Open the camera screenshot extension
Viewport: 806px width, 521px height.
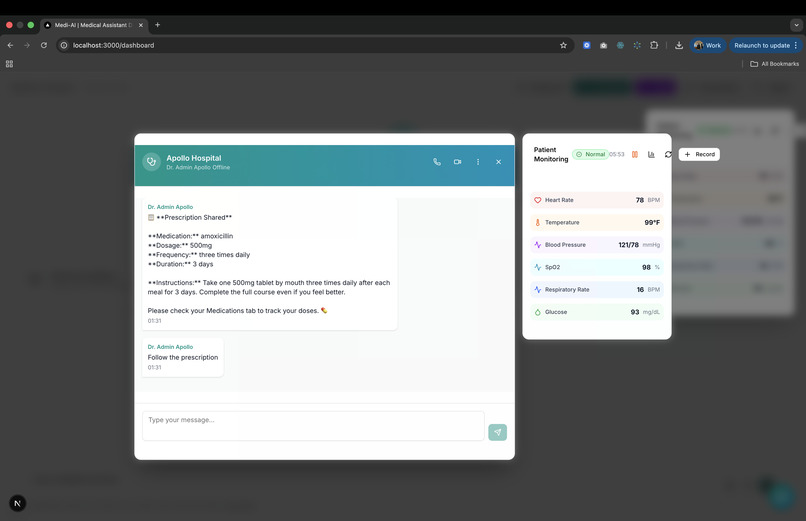[603, 45]
